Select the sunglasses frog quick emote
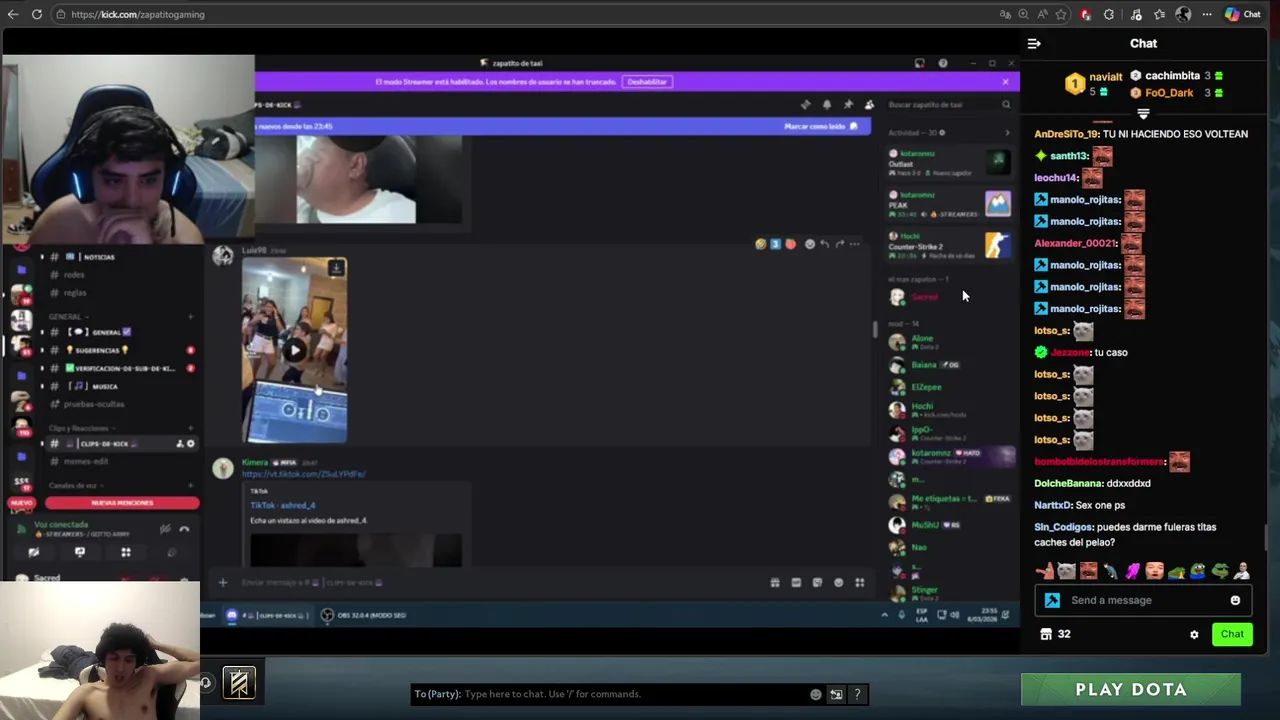1280x720 pixels. (x=1220, y=571)
